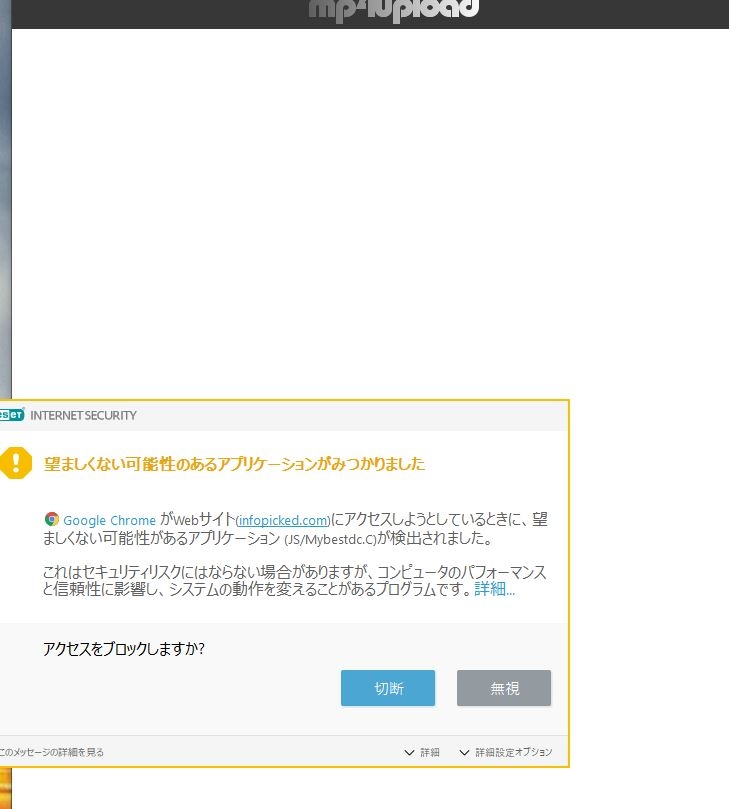Click the JS/Mybestdc.C detection name
Screen dimensions: 729x809
(330, 540)
